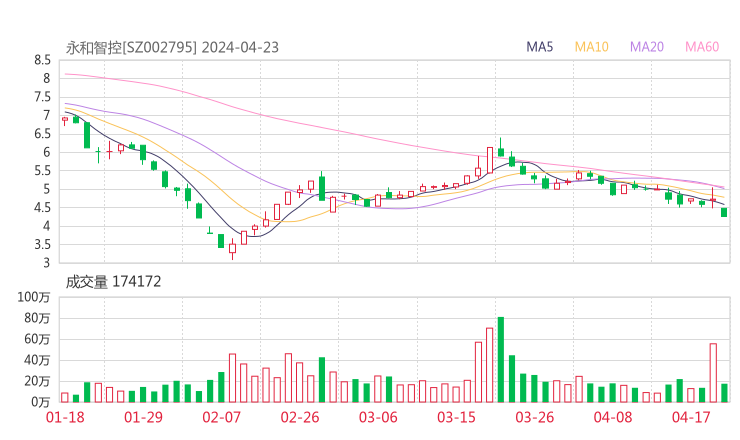
Task: Select the 04-17 date label
Action: pyautogui.click(x=691, y=417)
